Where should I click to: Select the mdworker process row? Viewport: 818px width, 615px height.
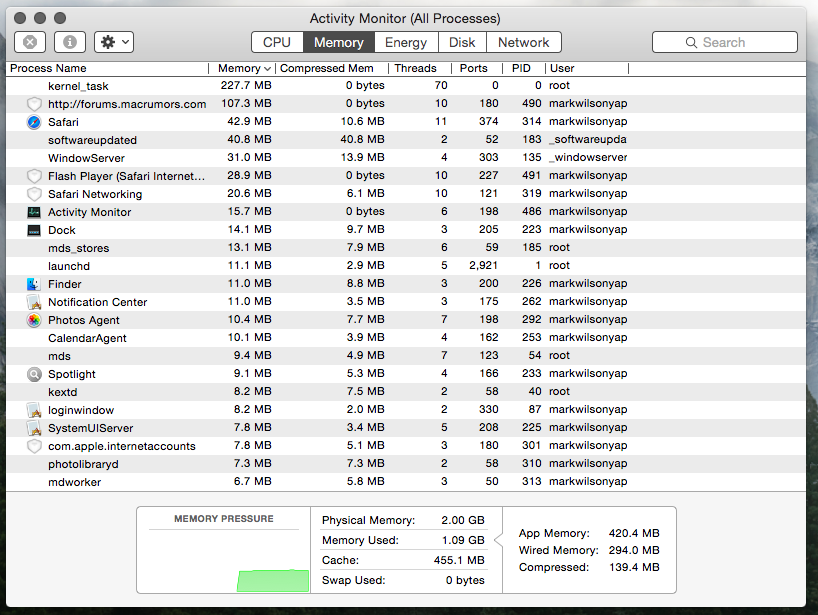coord(406,481)
